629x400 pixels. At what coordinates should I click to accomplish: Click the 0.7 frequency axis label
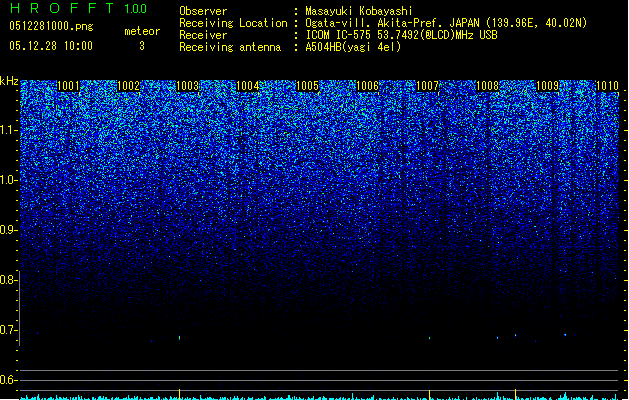coord(9,331)
